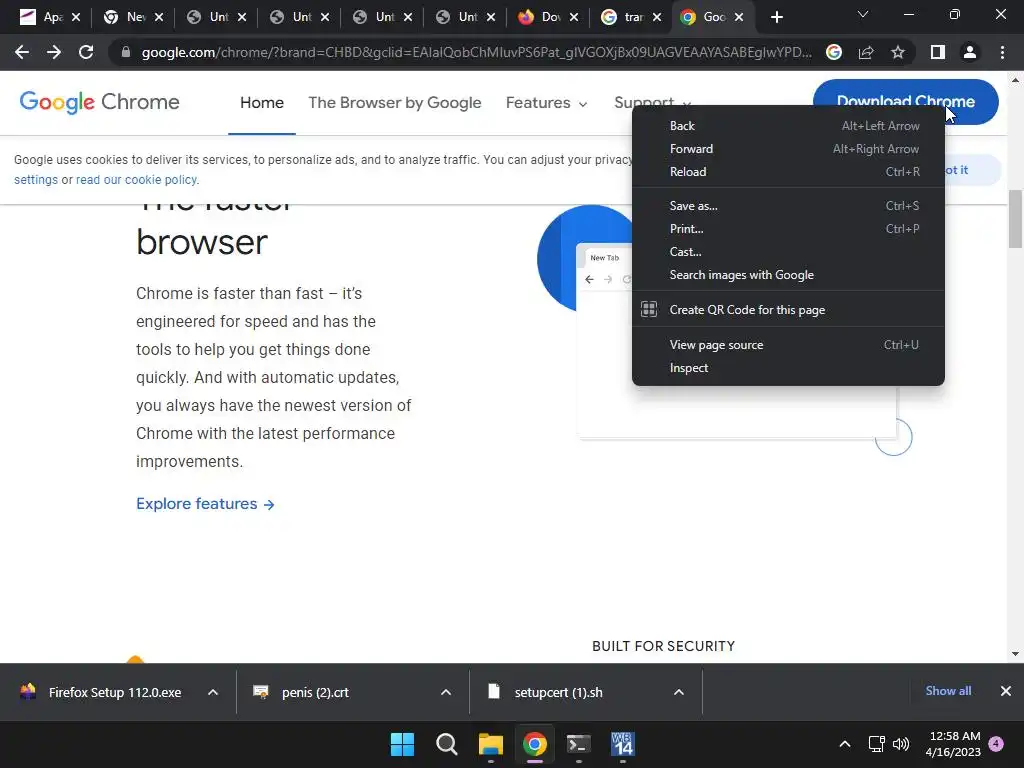This screenshot has height=768, width=1024.
Task: Open the Home navigation link
Action: click(262, 103)
